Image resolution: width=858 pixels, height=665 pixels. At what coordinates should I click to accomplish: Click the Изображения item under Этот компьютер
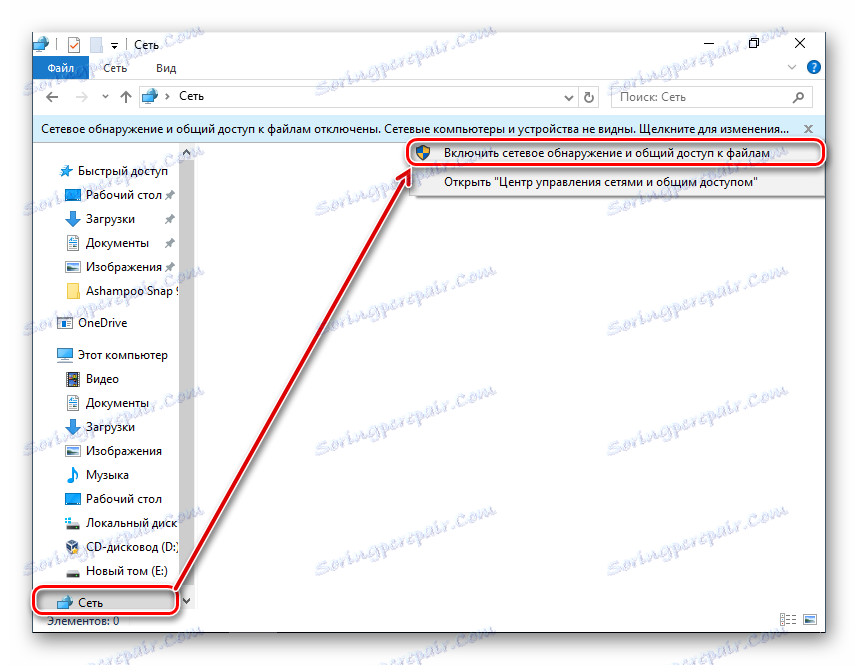click(x=123, y=451)
